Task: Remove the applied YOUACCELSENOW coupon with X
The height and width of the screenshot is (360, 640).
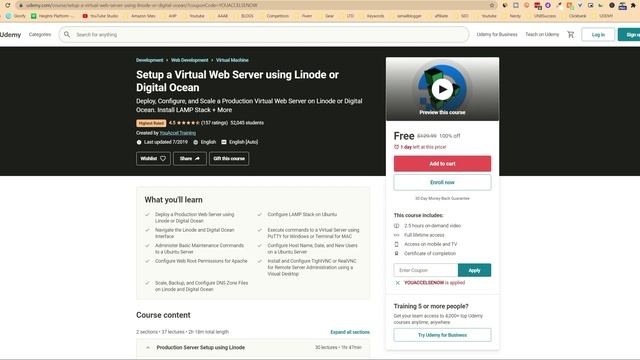Action: (x=398, y=282)
